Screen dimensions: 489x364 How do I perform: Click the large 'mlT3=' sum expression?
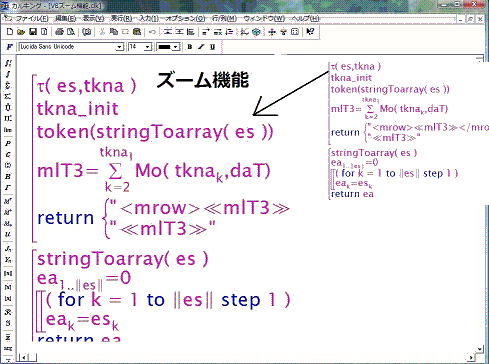tap(154, 171)
